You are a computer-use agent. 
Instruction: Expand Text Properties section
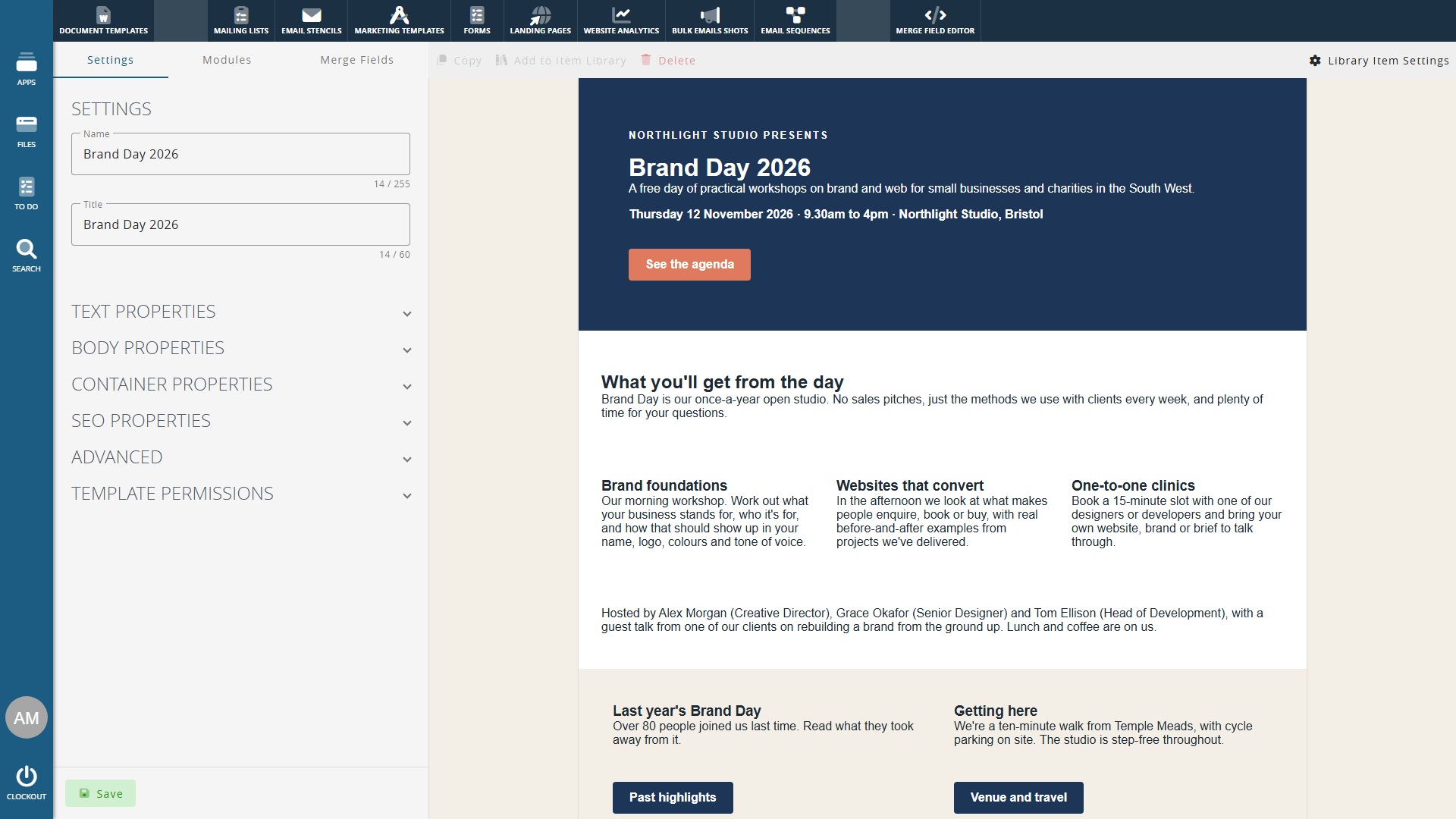[x=241, y=312]
